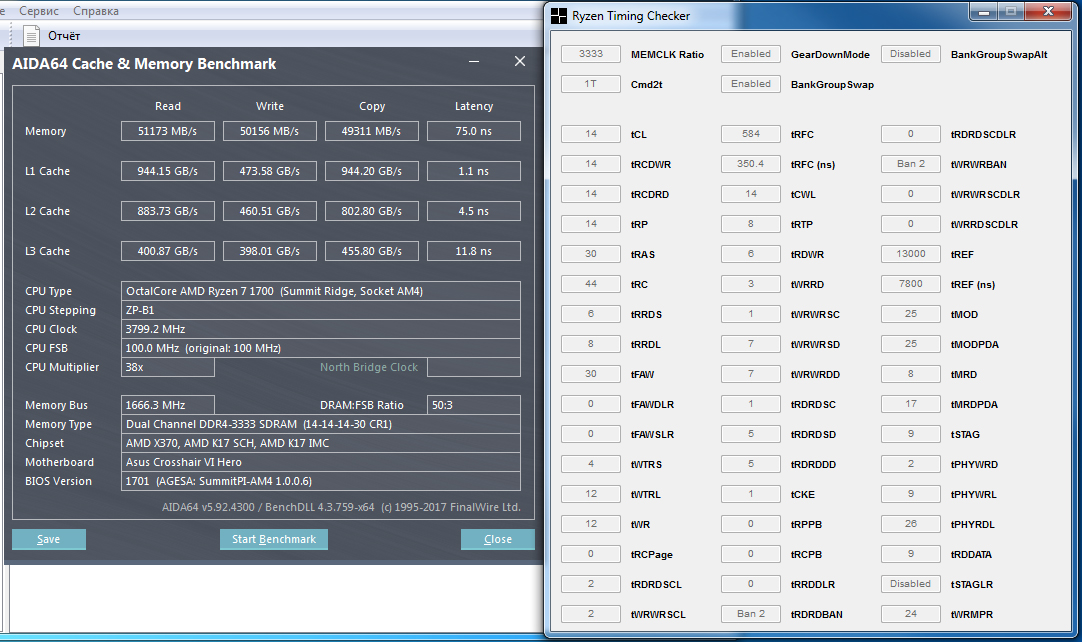Screen dimensions: 1082x642
Task: Click the tWRMPR value 24 field
Action: click(x=911, y=614)
